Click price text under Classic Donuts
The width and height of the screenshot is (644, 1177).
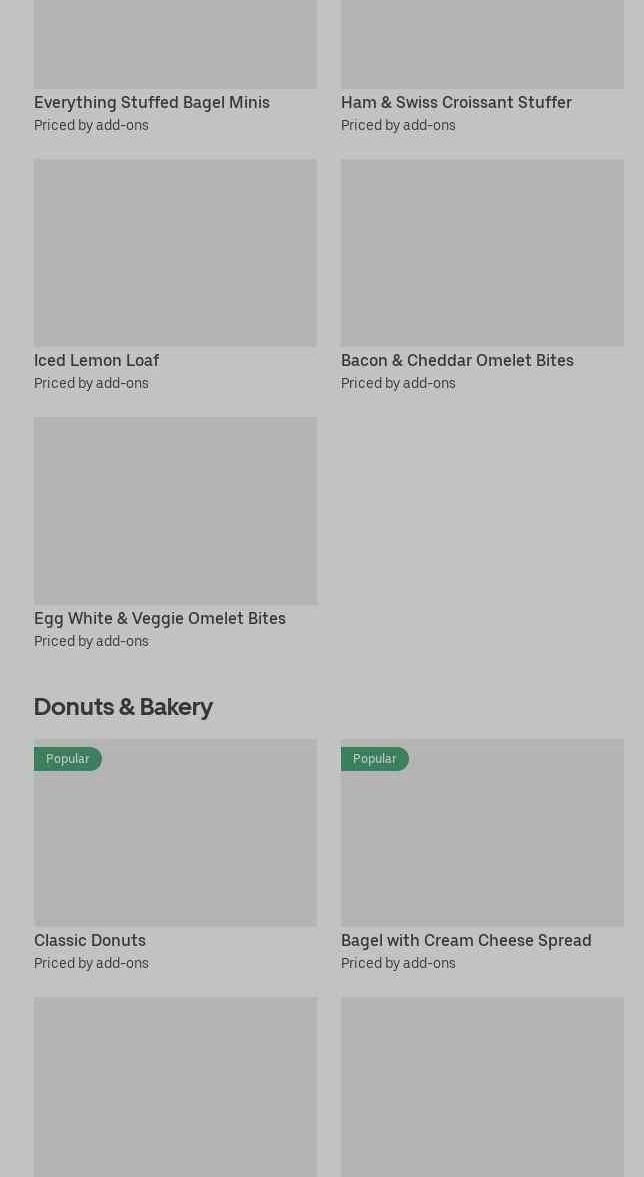[x=92, y=963]
